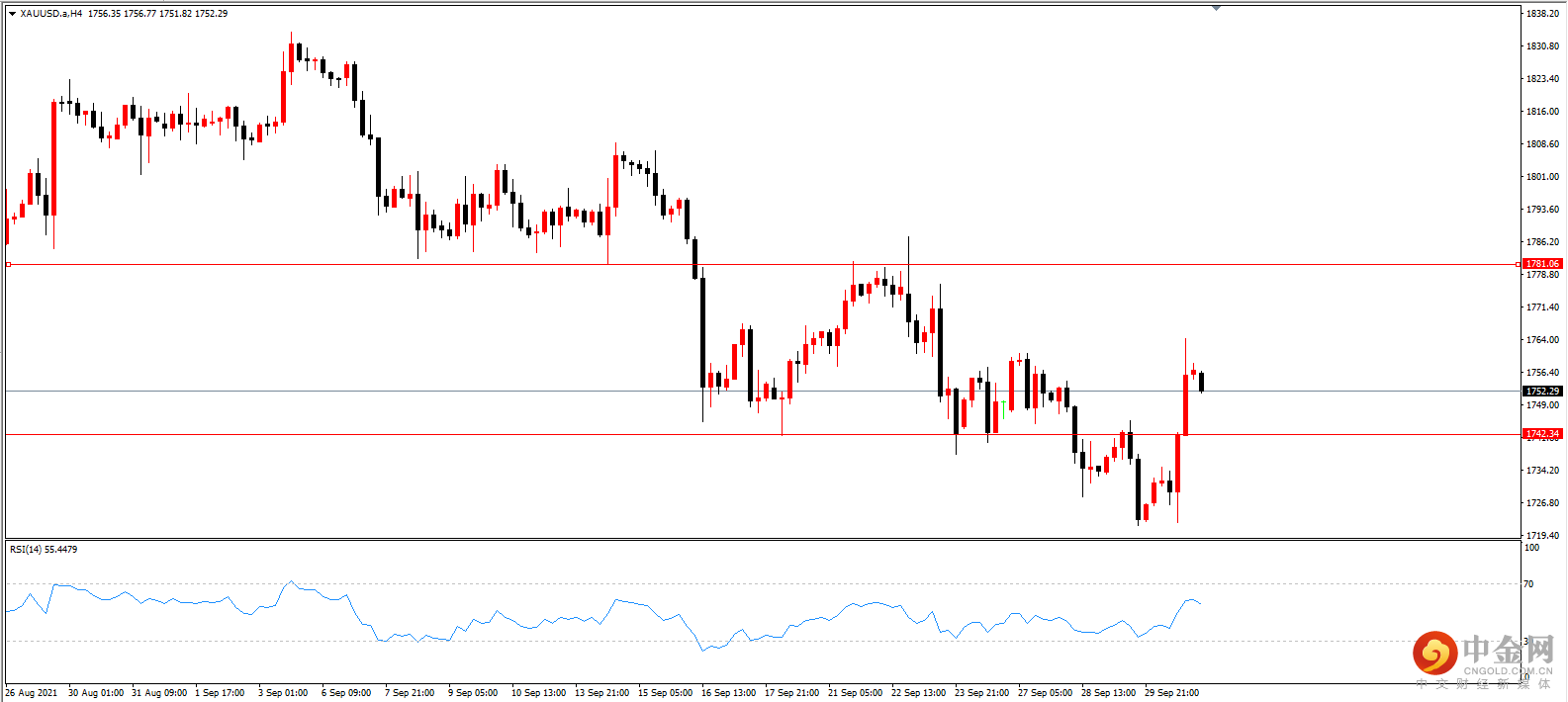Click the RSI(14) 55.4479 indicator label
Viewport: 1568px width, 702px height.
click(x=44, y=550)
